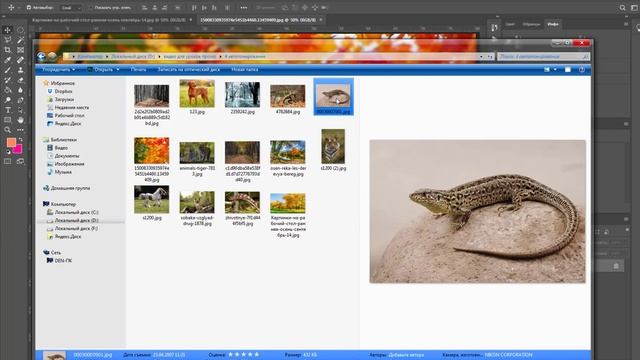The width and height of the screenshot is (640, 360).
Task: Select the Healing Brush bandage tool
Action: [x=20, y=60]
